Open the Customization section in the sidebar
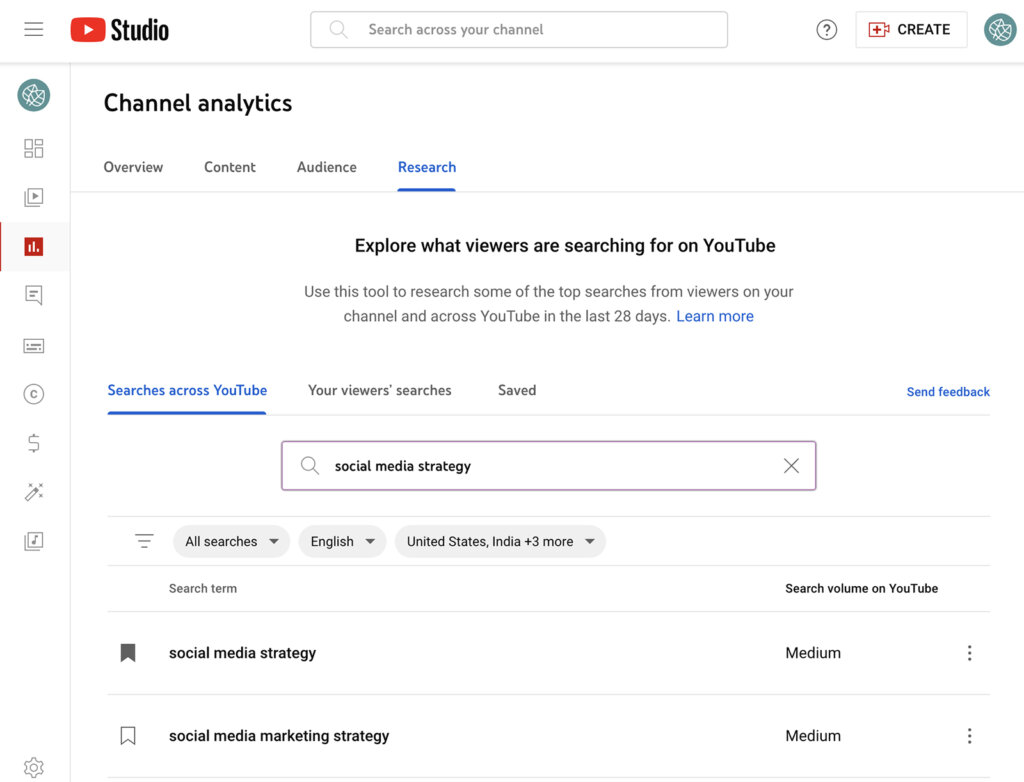 point(33,491)
